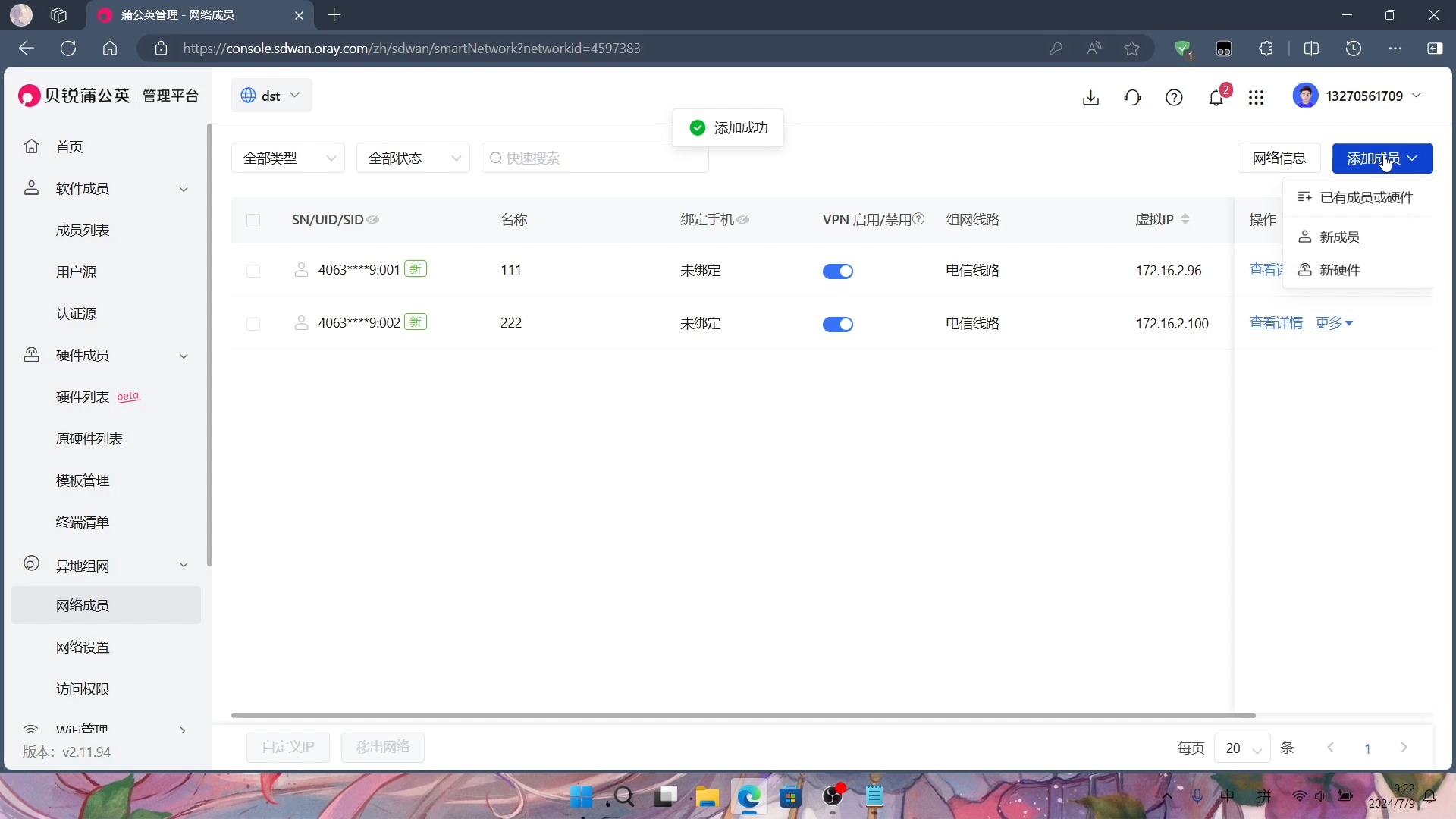
Task: Open the download client icon
Action: [x=1090, y=97]
